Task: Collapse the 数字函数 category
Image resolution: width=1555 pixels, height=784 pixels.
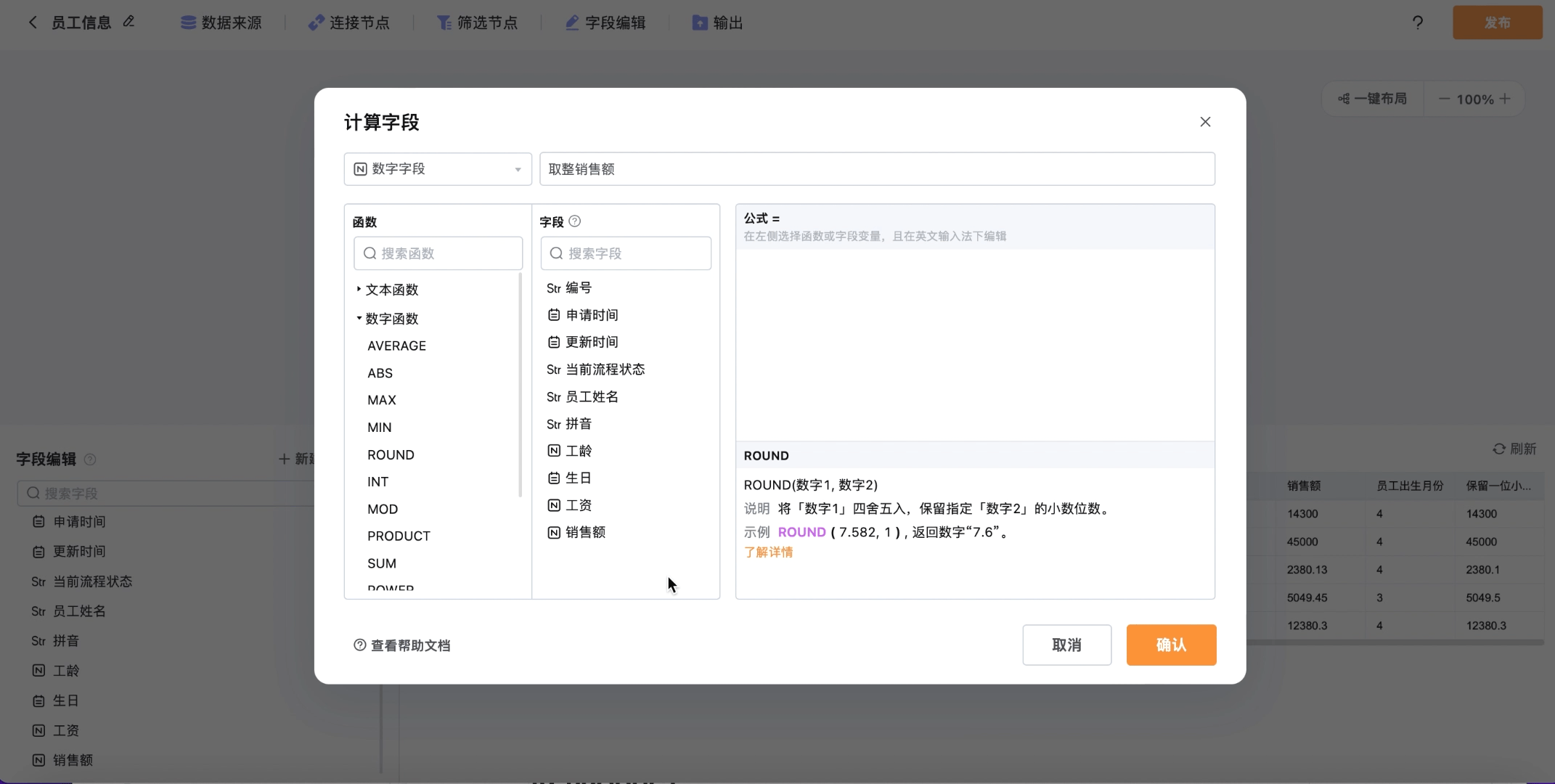Action: [x=387, y=319]
